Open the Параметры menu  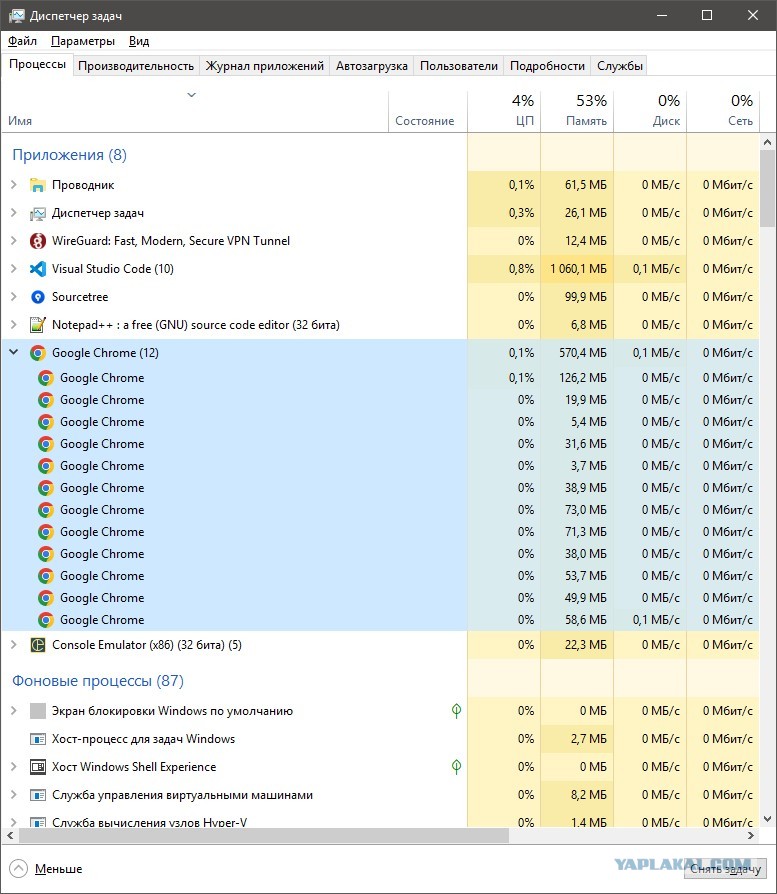83,41
